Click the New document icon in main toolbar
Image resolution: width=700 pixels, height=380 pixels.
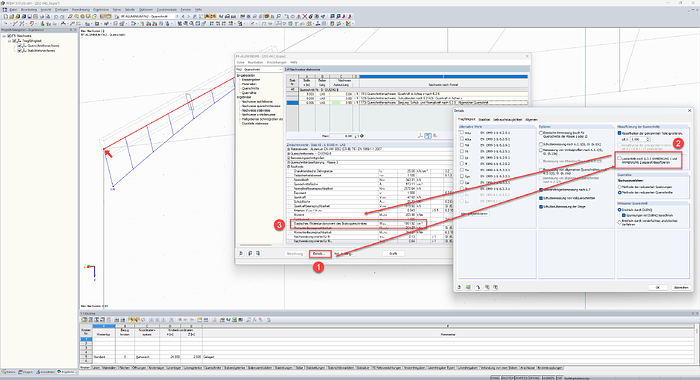click(5, 17)
